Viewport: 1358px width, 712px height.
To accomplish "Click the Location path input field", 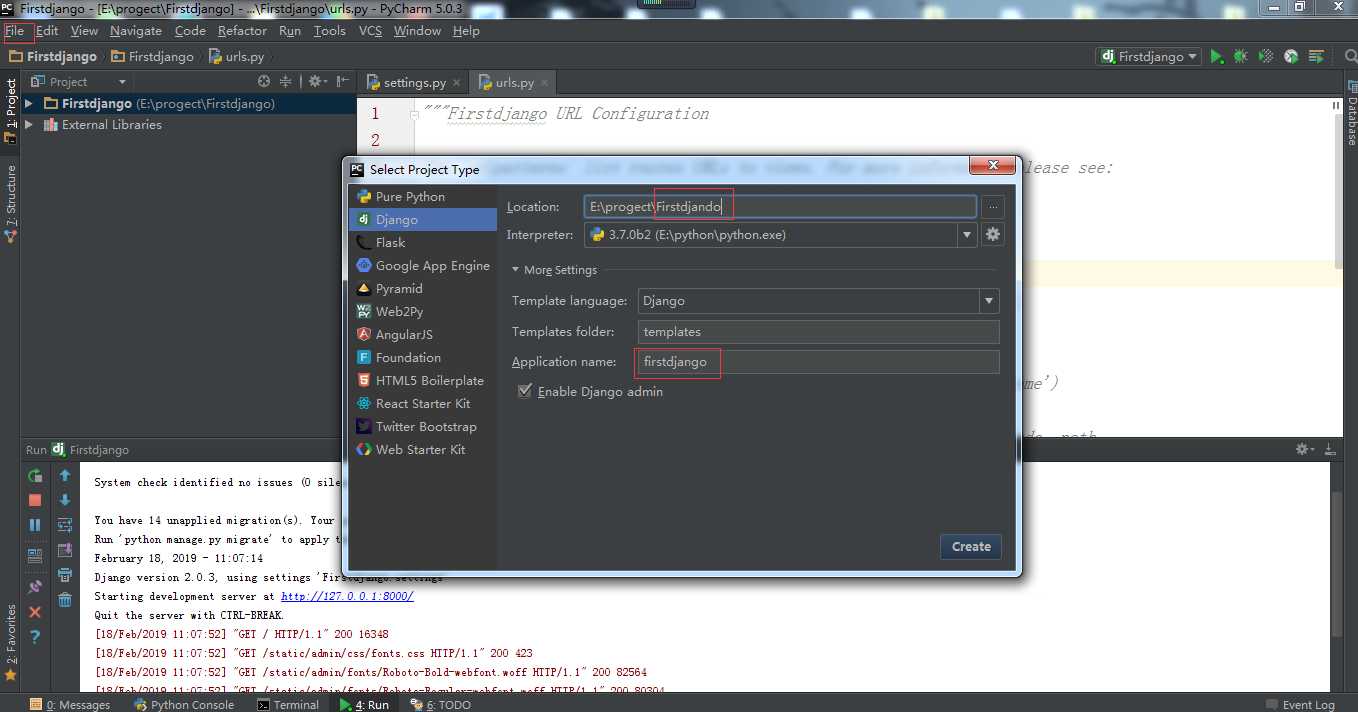I will (x=780, y=207).
